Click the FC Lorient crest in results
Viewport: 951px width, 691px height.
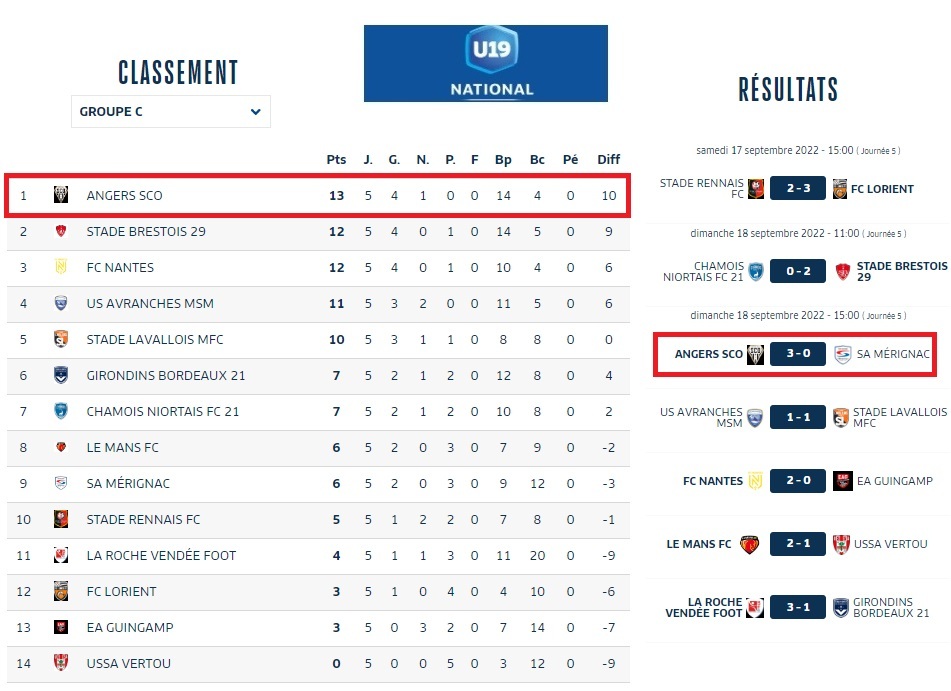(x=840, y=189)
